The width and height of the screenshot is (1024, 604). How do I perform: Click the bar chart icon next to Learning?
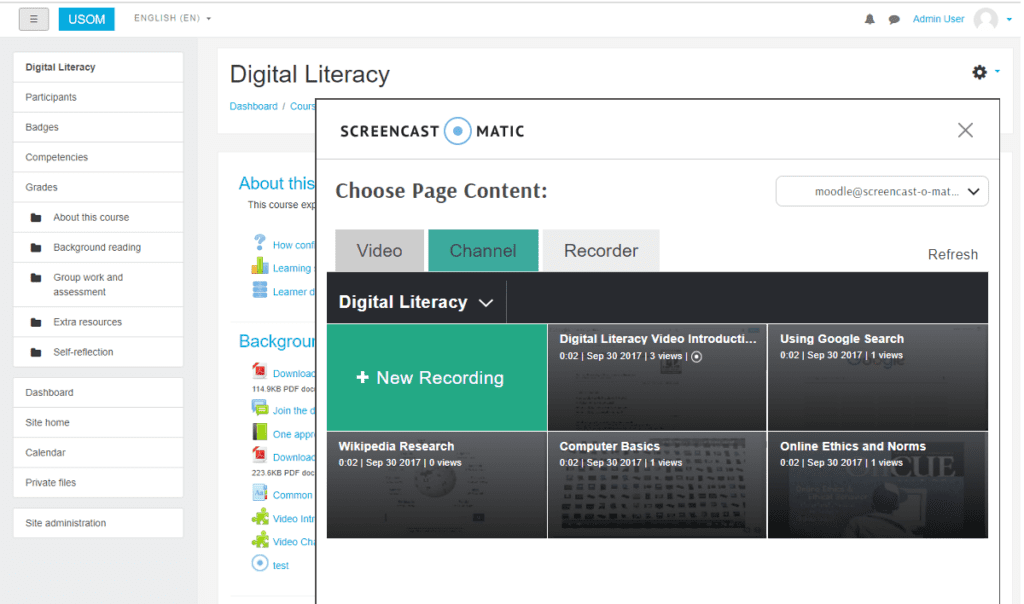(259, 266)
